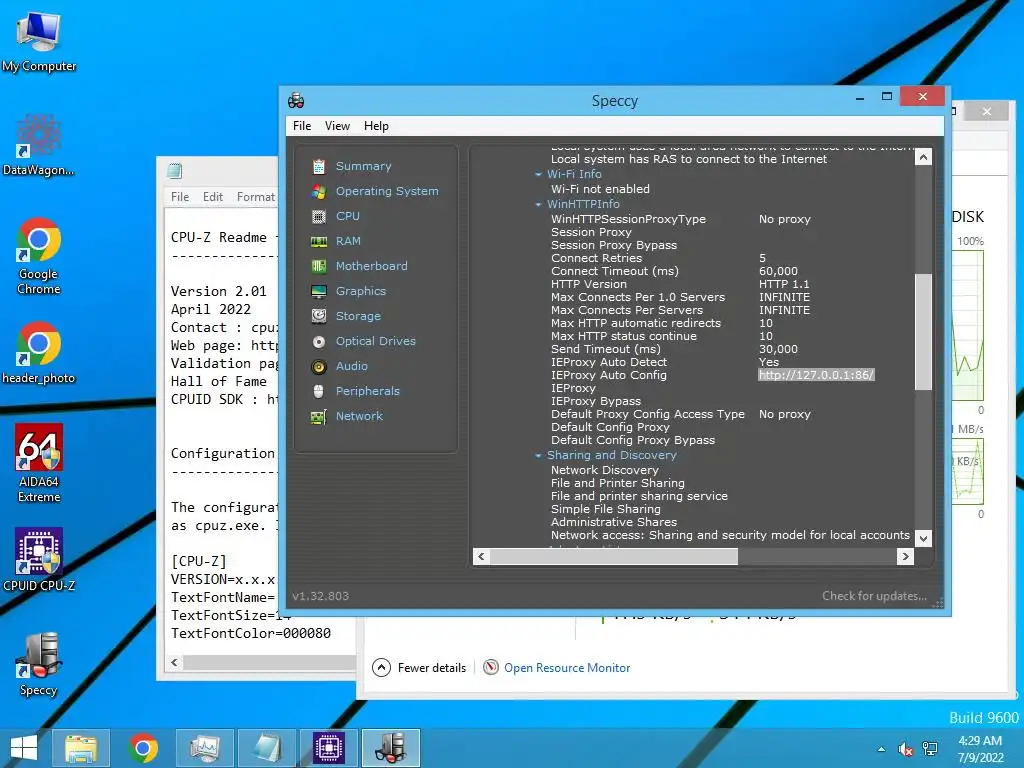Image resolution: width=1024 pixels, height=768 pixels.
Task: Open the Network section icon
Action: click(x=319, y=417)
